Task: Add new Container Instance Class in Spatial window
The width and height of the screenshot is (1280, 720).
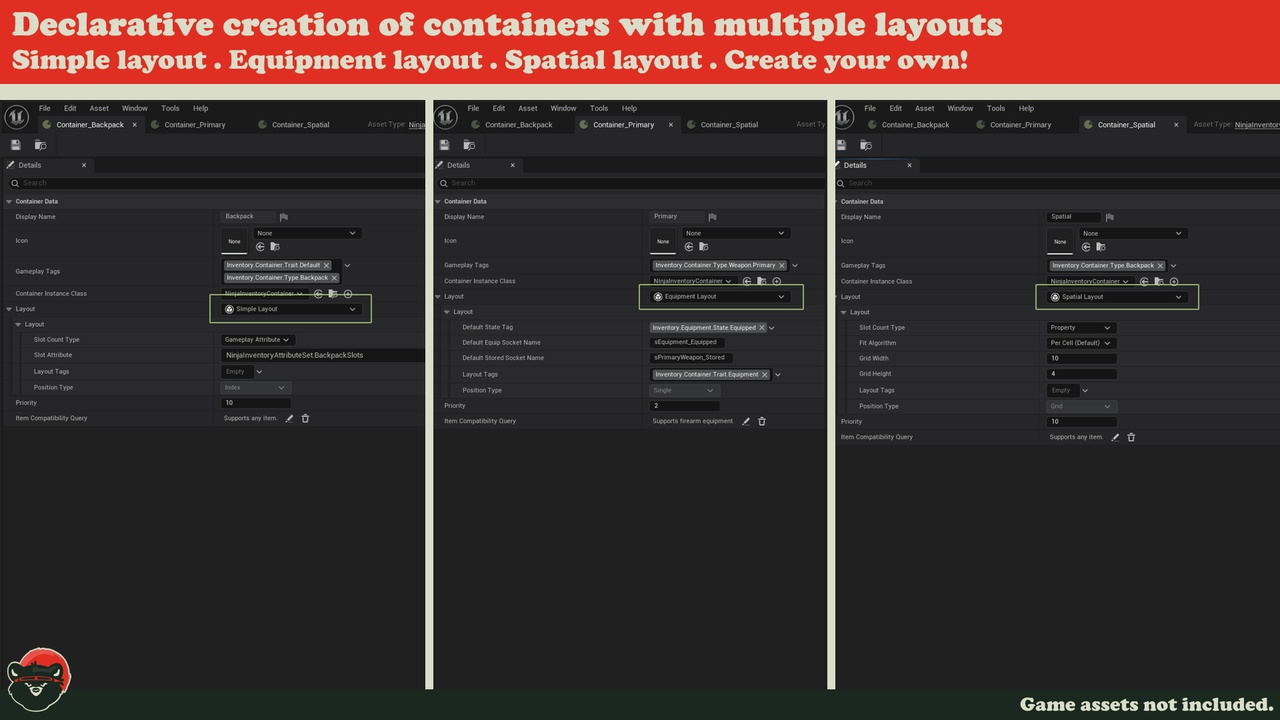Action: click(1174, 282)
